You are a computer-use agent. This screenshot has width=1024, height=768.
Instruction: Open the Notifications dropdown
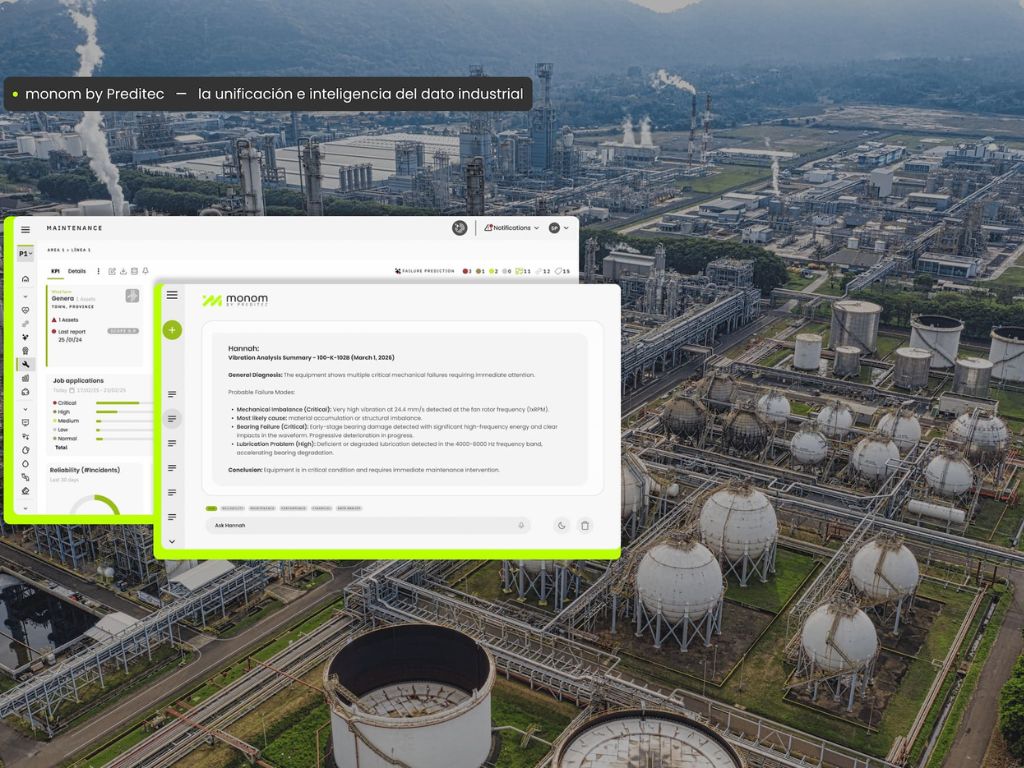pyautogui.click(x=511, y=228)
